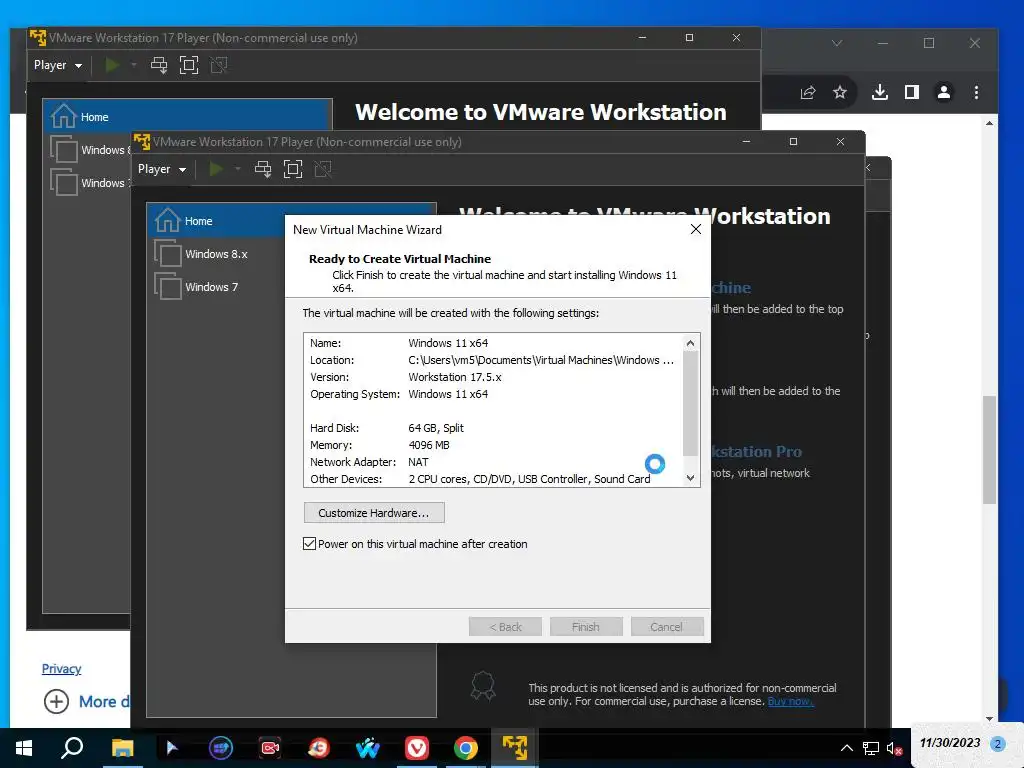Viewport: 1024px width, 768px height.
Task: Click the Back button in wizard
Action: (505, 627)
